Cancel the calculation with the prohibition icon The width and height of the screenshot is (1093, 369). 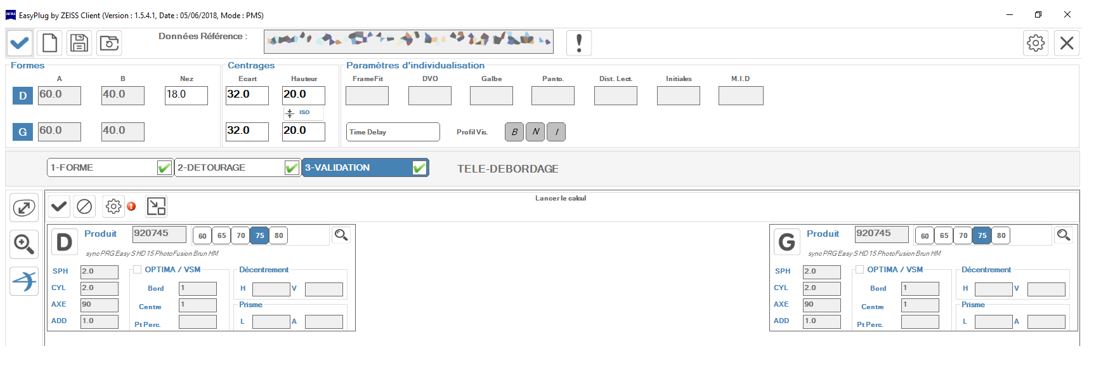(84, 206)
